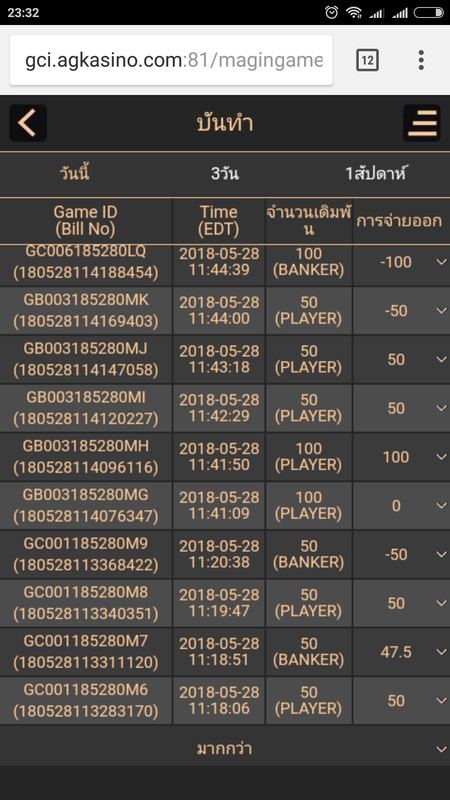Expand the row with payout 47.5

(441, 652)
